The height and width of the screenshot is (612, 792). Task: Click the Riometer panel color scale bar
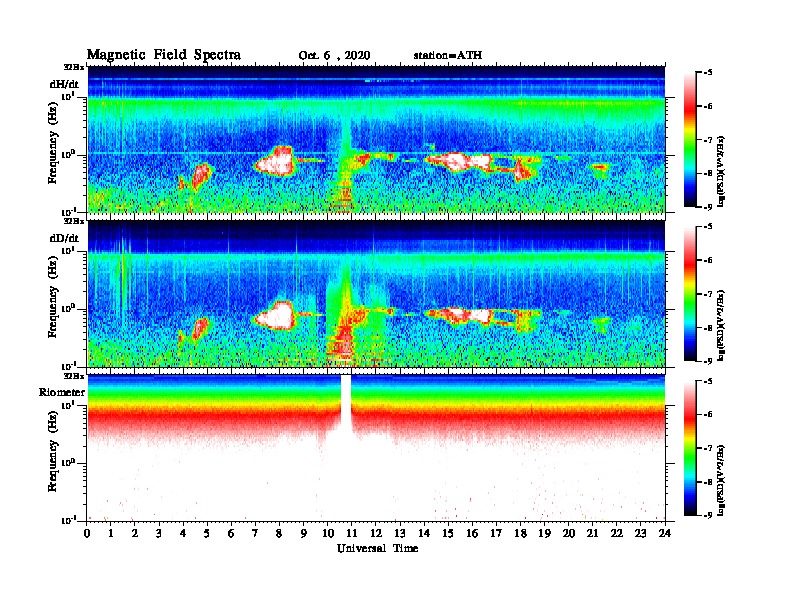coord(690,448)
